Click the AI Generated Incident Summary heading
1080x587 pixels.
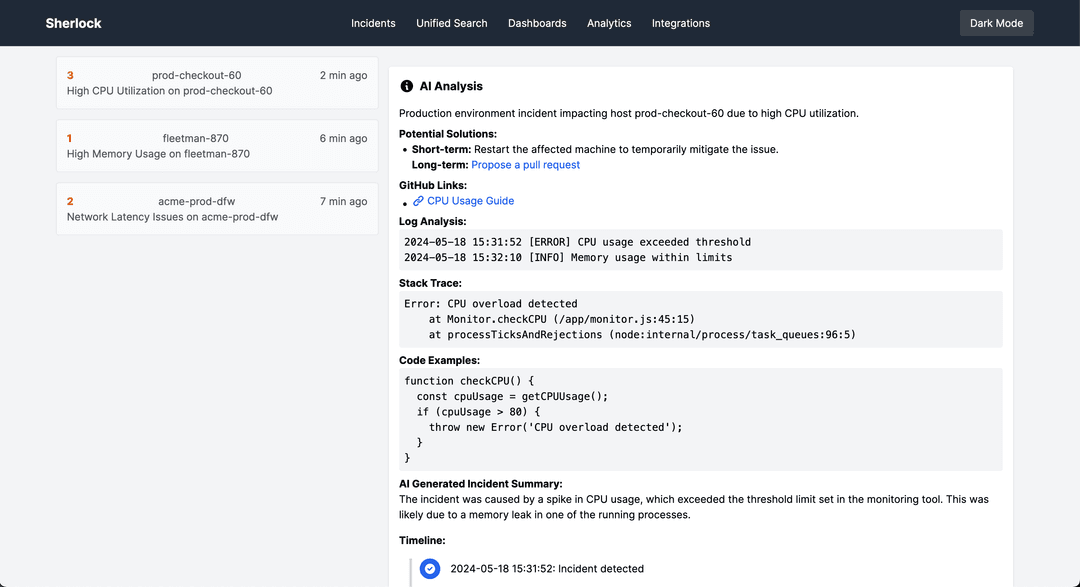tap(481, 484)
